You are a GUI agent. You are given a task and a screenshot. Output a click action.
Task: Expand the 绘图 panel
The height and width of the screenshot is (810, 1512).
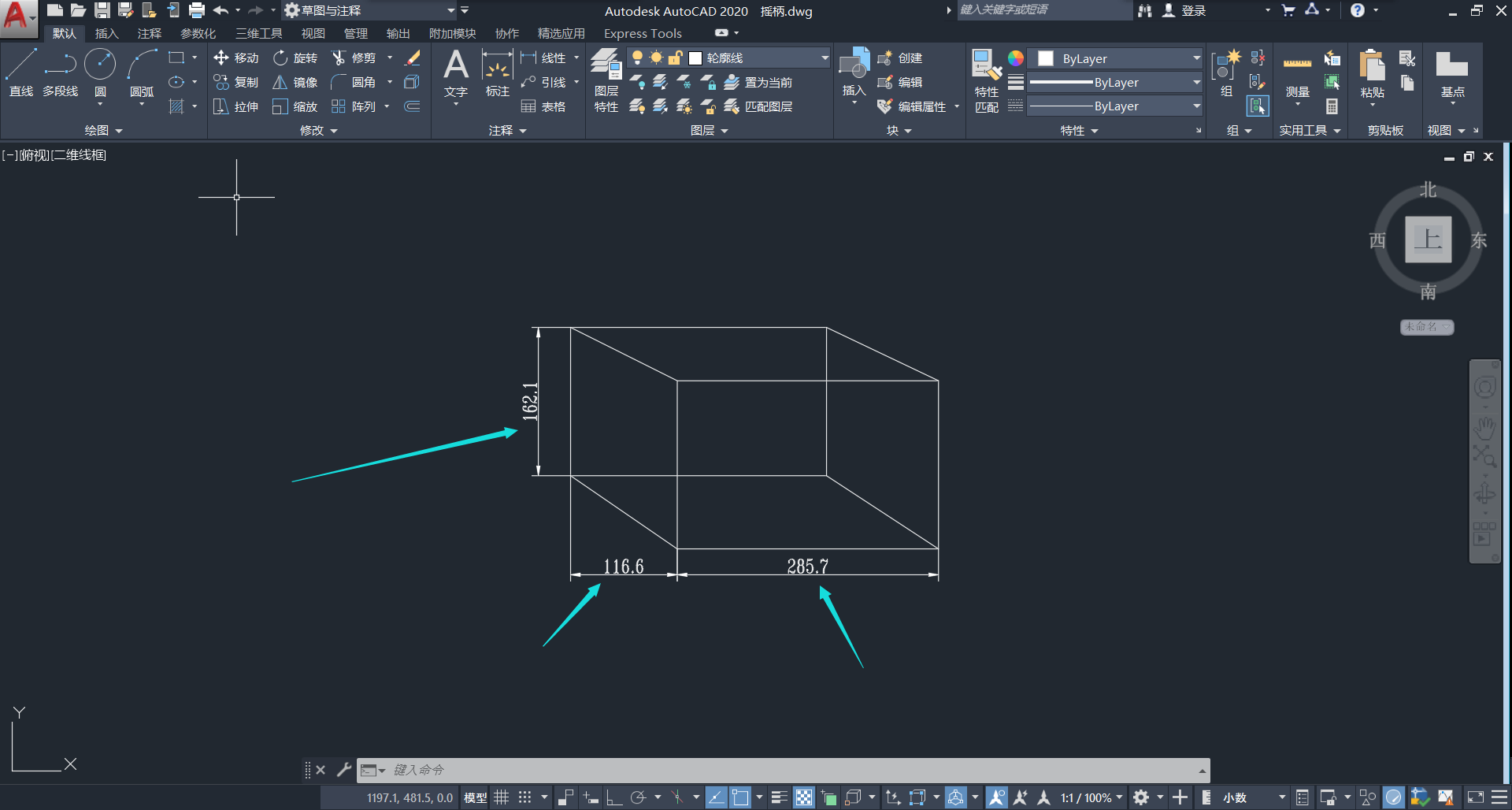[x=103, y=130]
